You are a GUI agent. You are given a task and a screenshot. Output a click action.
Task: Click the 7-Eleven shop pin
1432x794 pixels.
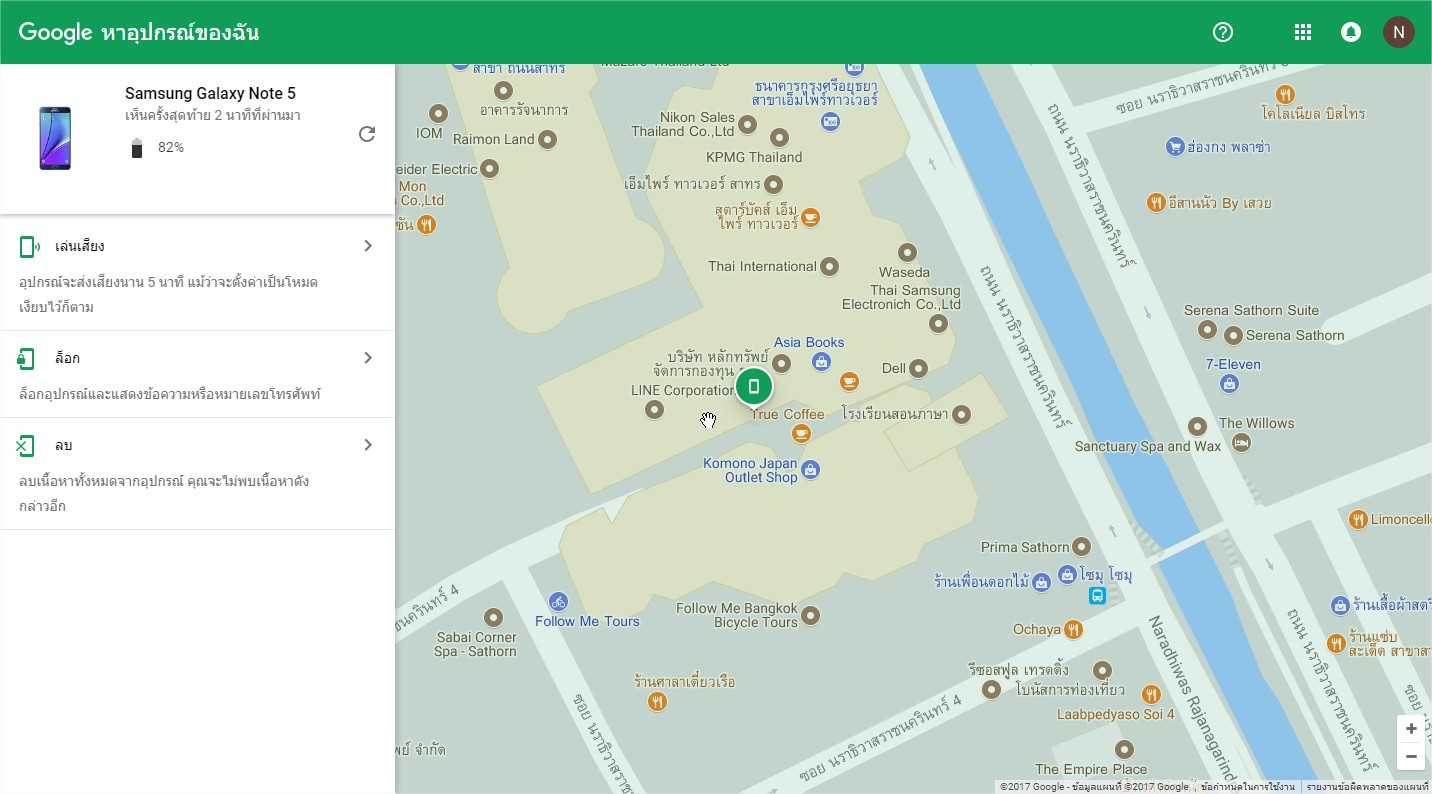coord(1230,383)
